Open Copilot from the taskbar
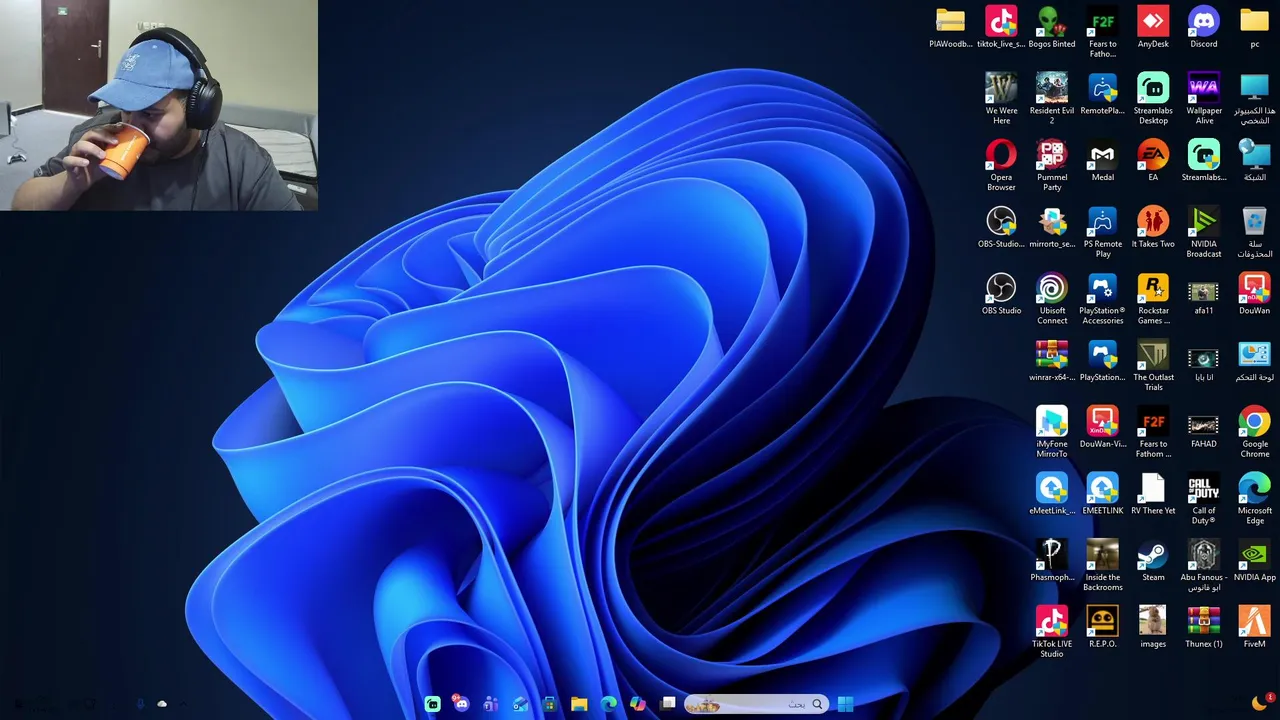The image size is (1280, 720). click(638, 704)
